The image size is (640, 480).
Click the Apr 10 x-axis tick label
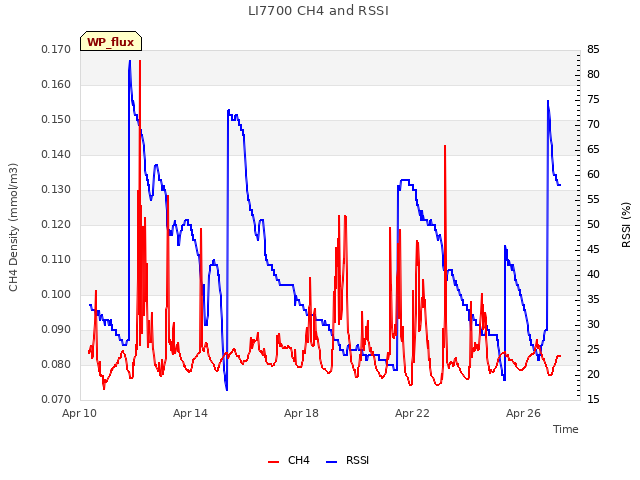click(x=79, y=413)
